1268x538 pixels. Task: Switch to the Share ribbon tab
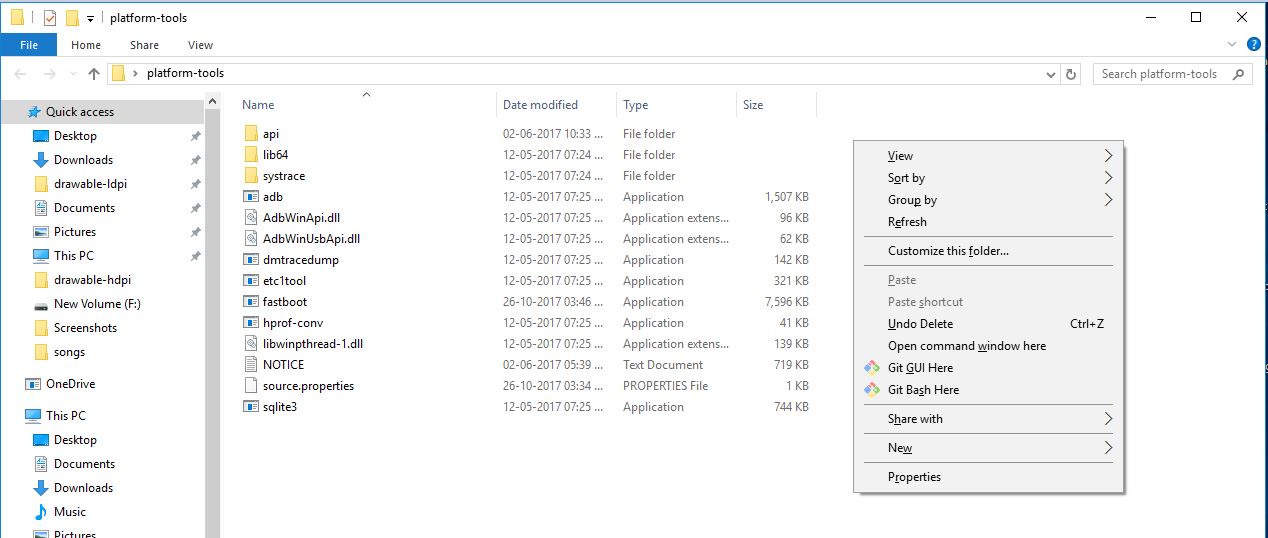(144, 45)
